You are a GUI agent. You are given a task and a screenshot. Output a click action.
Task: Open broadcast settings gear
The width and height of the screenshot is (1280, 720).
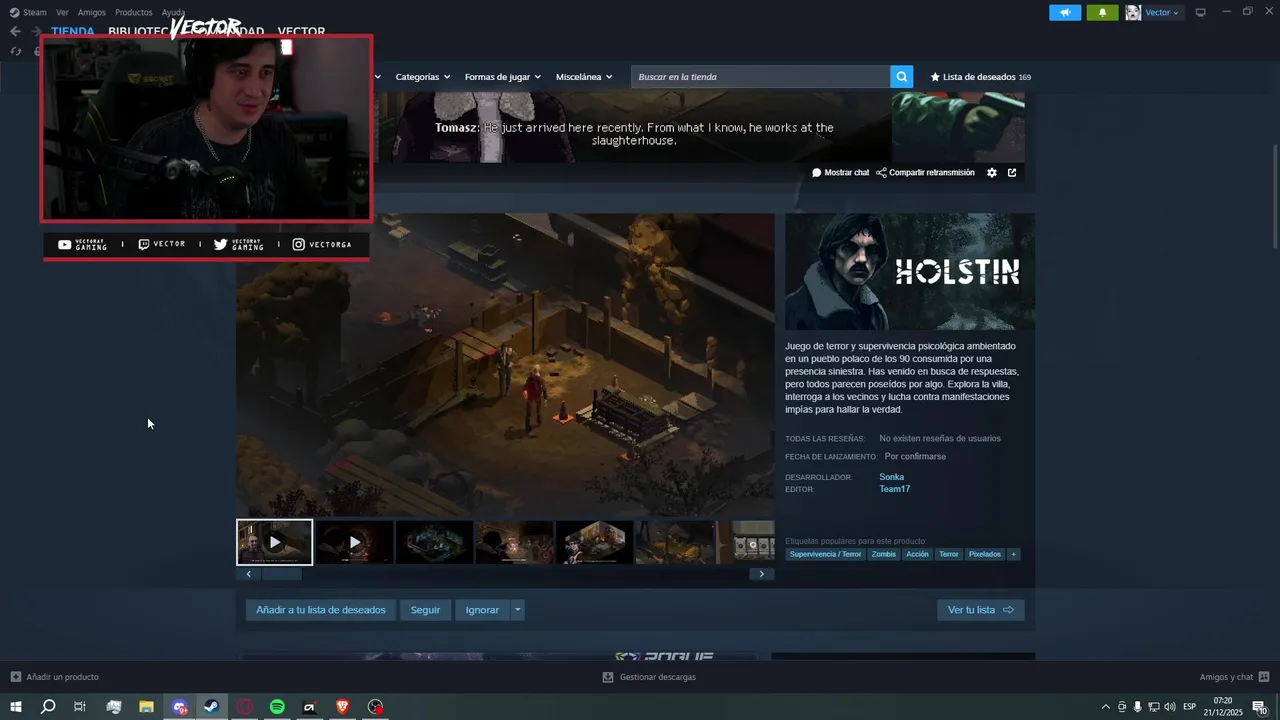[992, 173]
